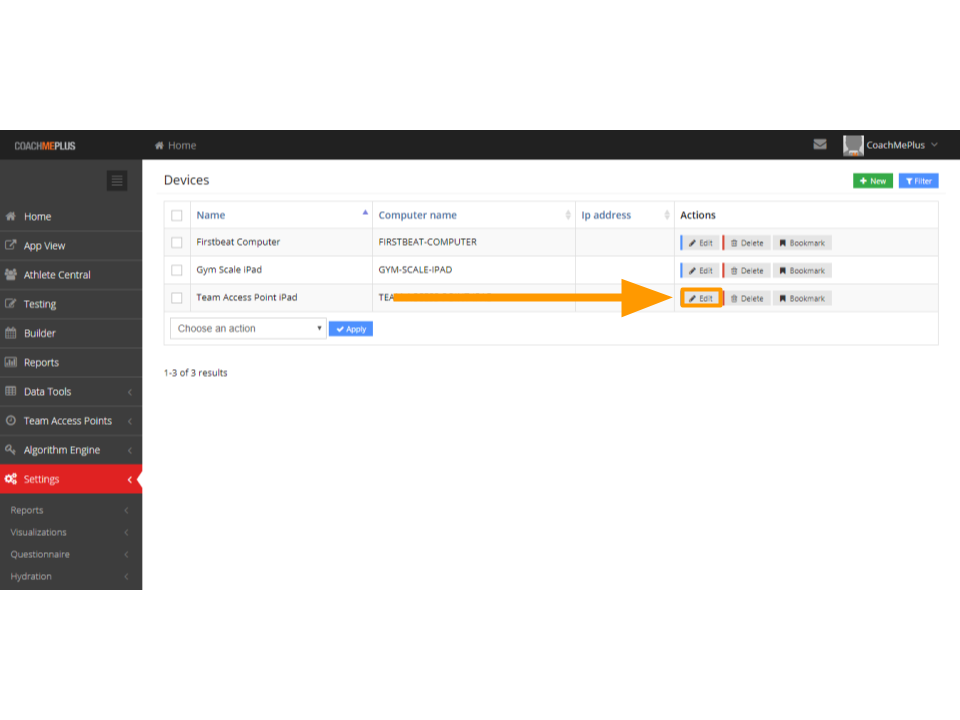This screenshot has width=960, height=720.
Task: Open App View menu item
Action: pos(71,246)
